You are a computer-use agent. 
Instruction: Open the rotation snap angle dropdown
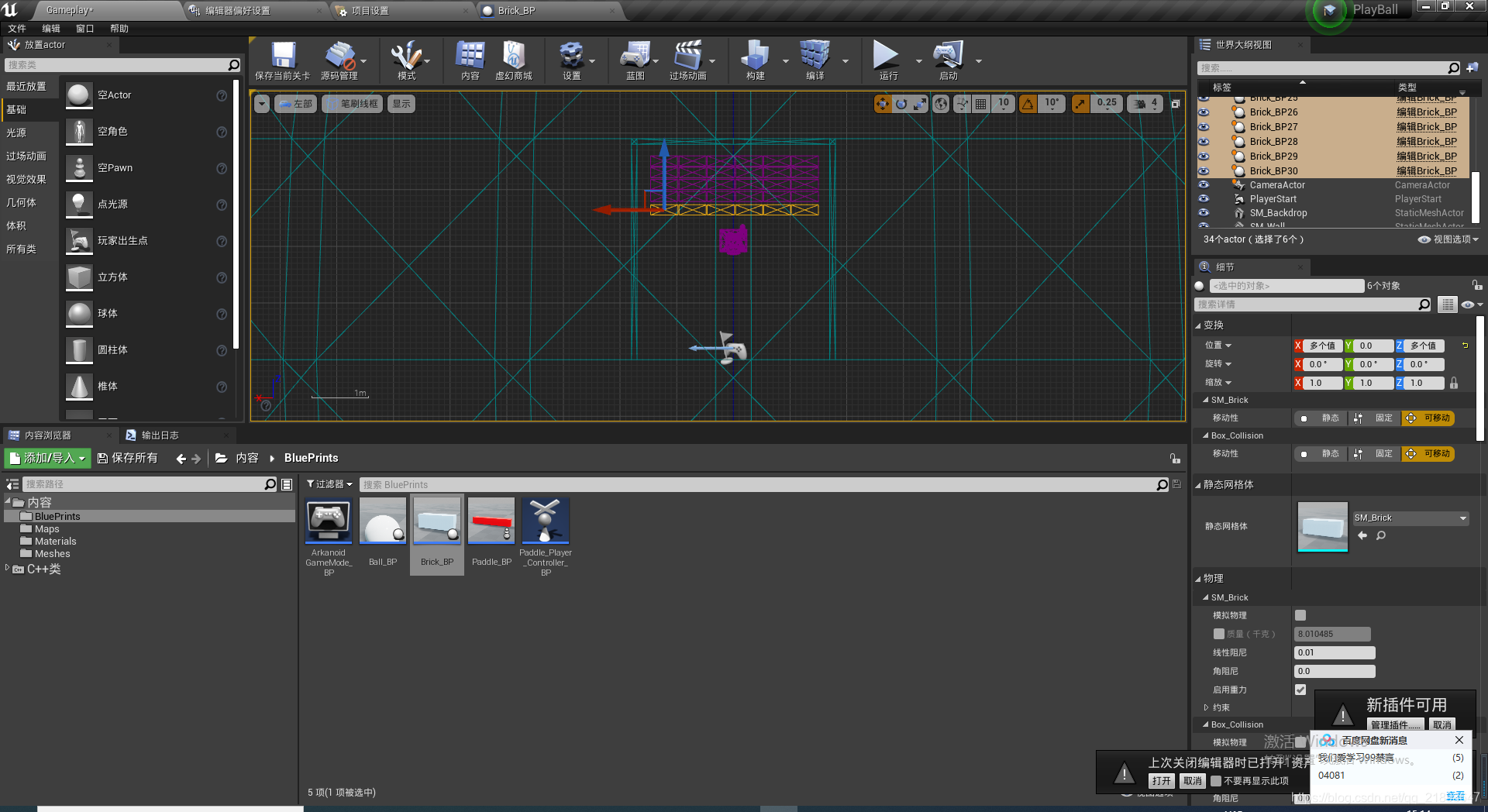point(1052,104)
